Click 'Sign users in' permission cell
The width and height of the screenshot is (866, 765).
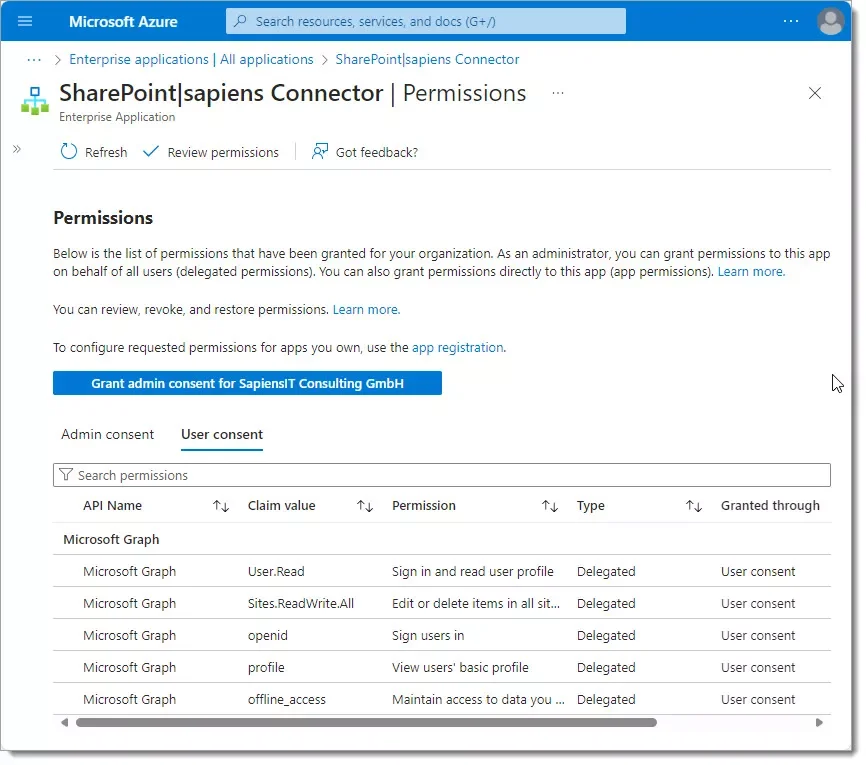tap(428, 635)
